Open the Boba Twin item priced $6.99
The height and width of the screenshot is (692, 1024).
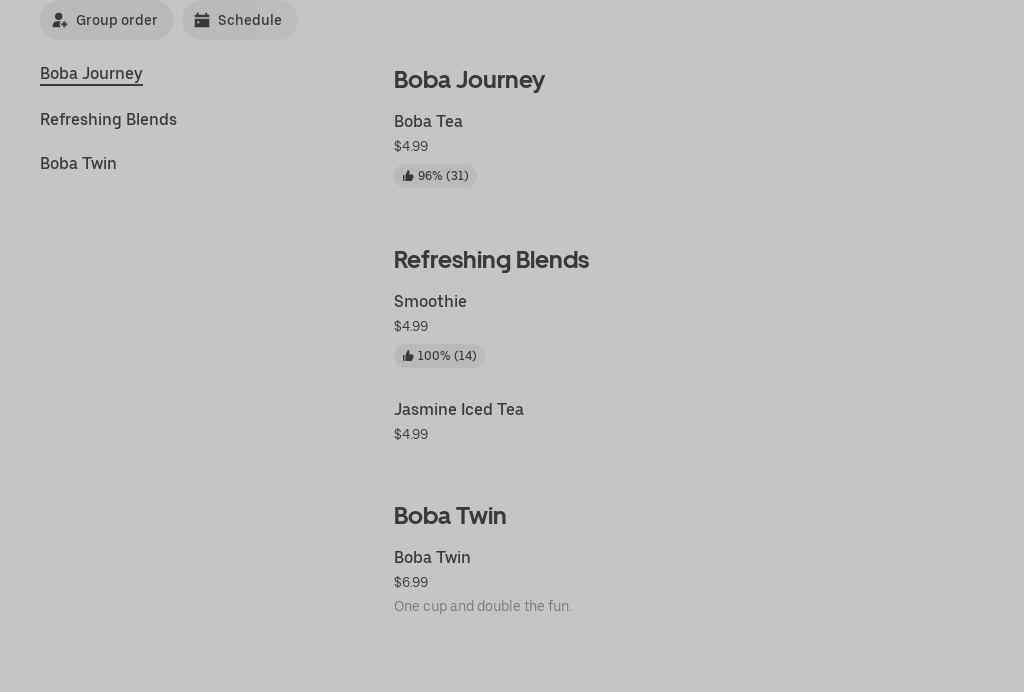point(432,557)
